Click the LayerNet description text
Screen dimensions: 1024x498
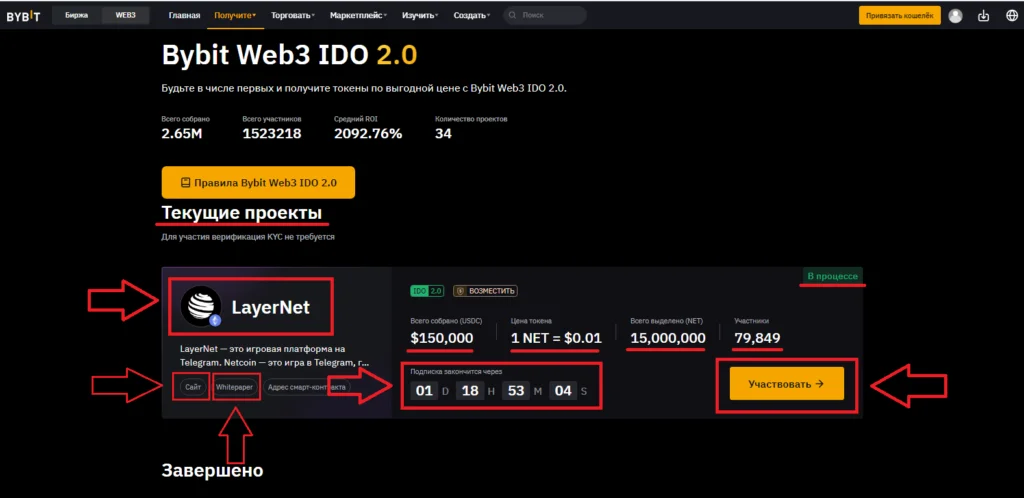click(276, 355)
